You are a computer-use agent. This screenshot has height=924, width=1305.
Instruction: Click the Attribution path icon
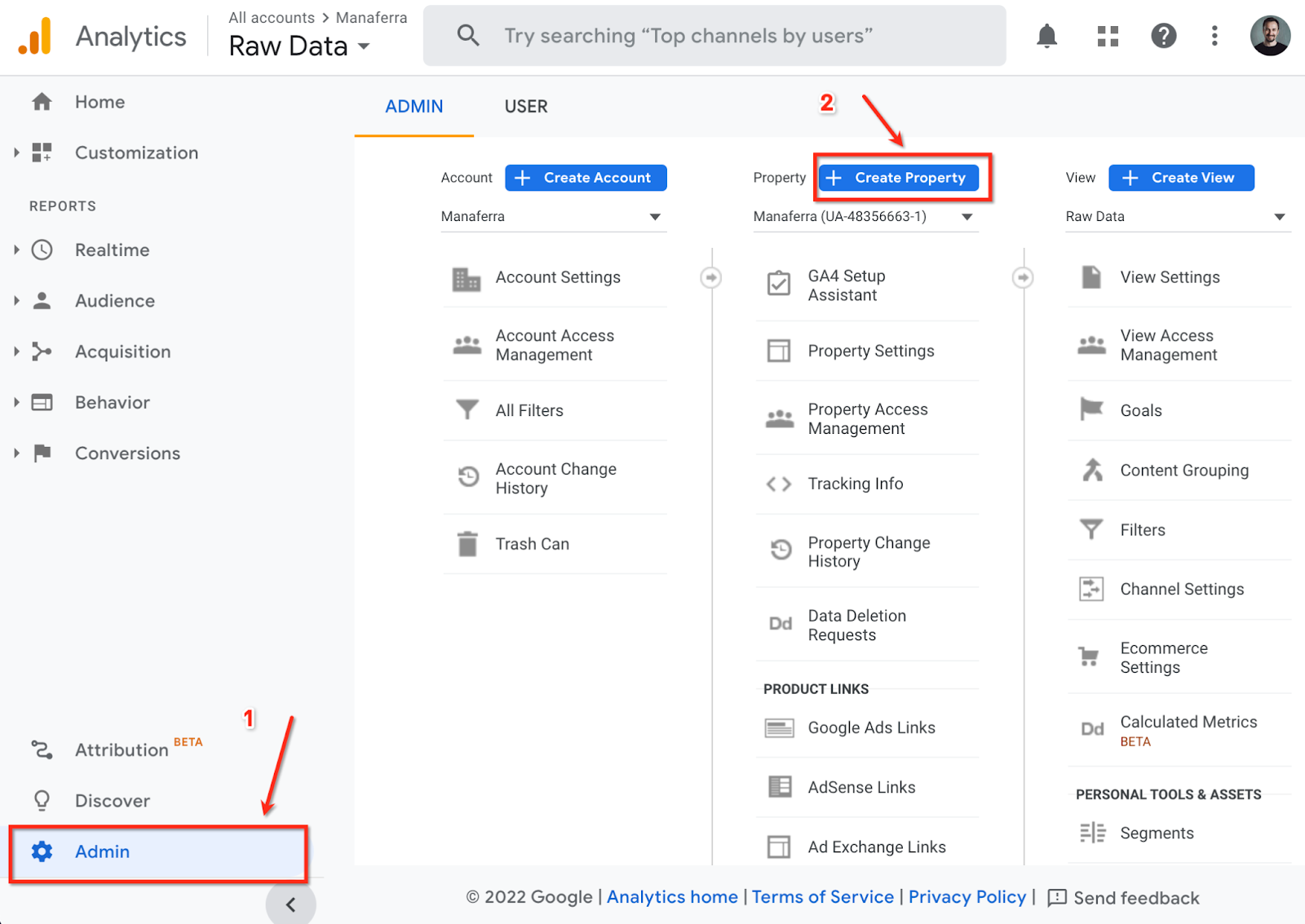click(42, 749)
